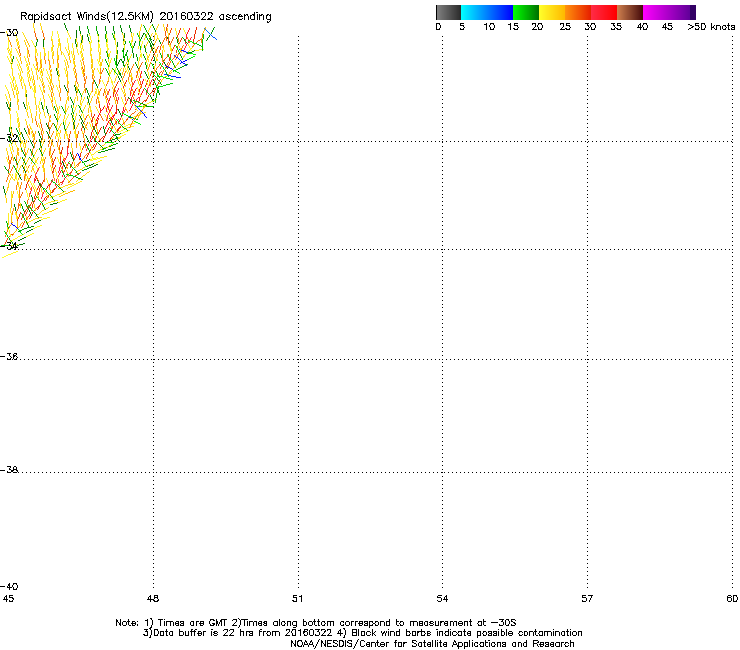This screenshot has height=650, width=740.
Task: Click the '40' legend tick label
Action: 642,27
